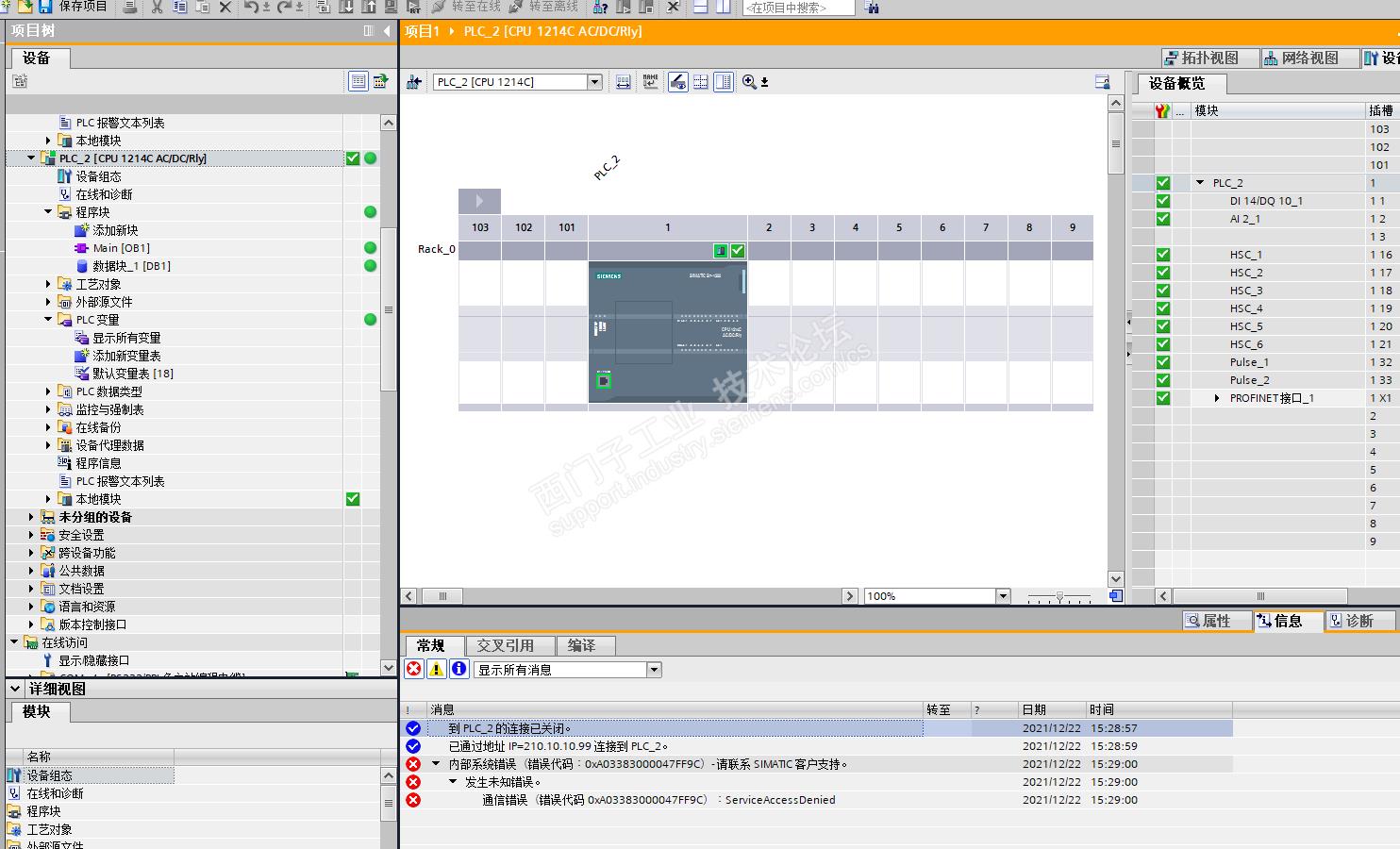1400x849 pixels.
Task: Click the hardware catalog toggle icon at right of device toolbar
Action: point(1102,82)
